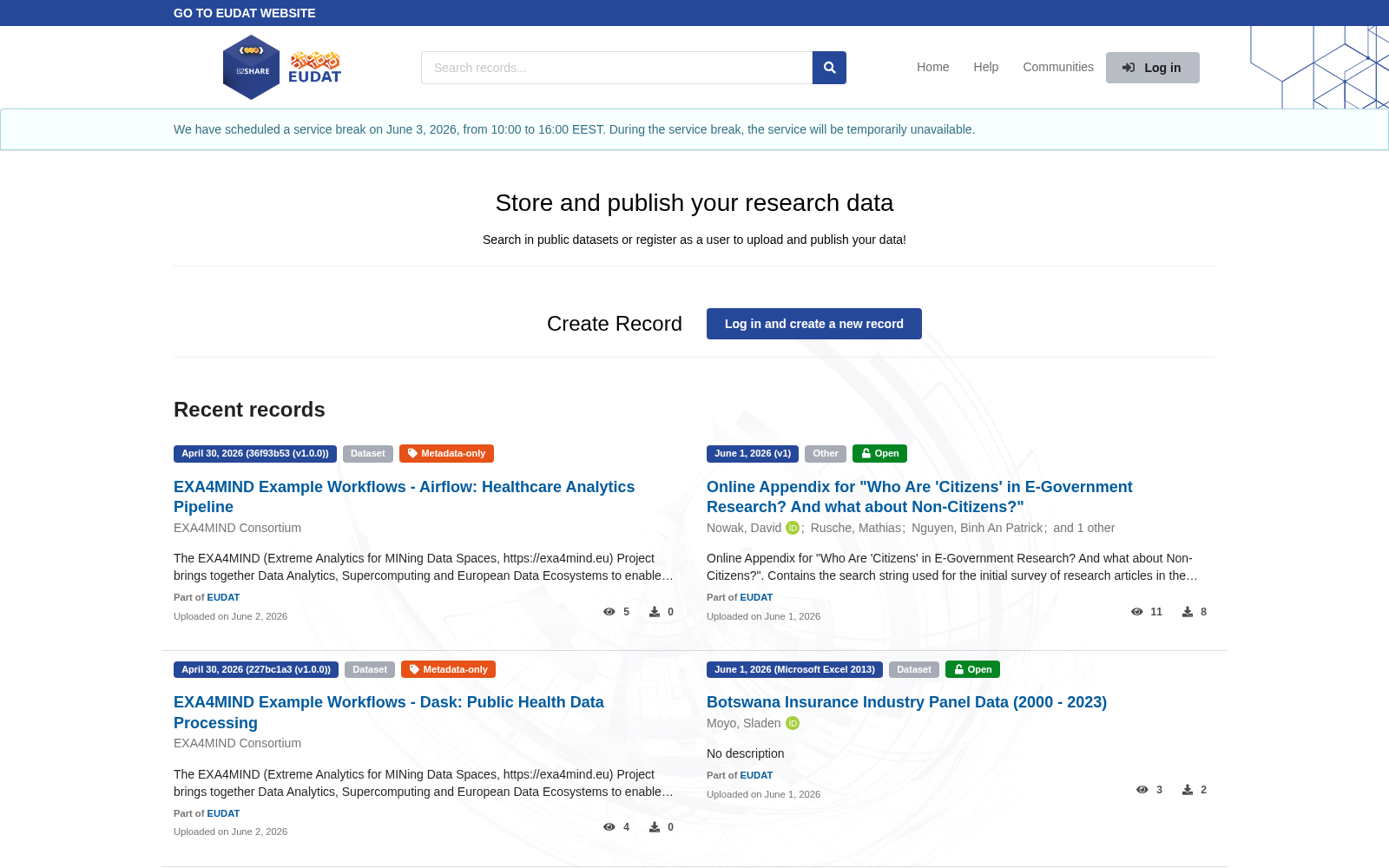
Task: Click the Metadata-only tag on Dask record
Action: (x=448, y=669)
